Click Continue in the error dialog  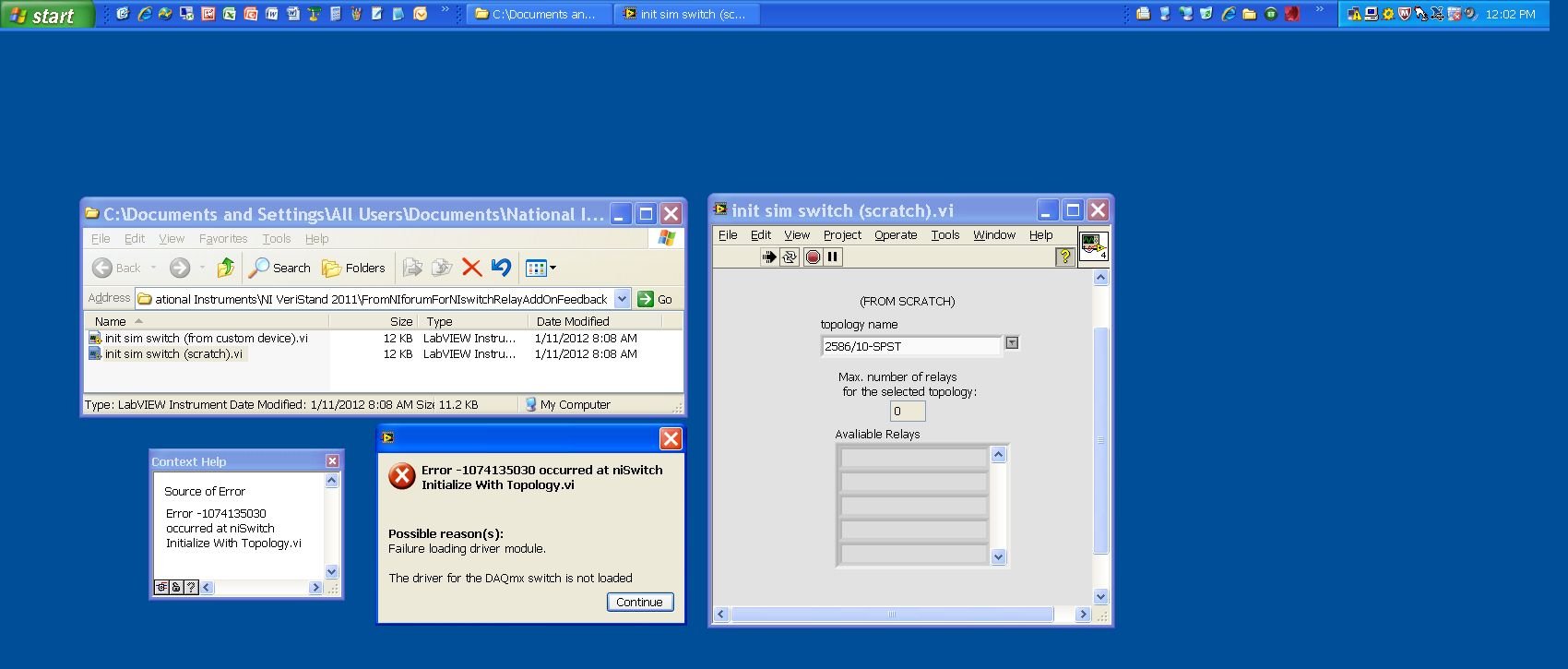(x=640, y=602)
